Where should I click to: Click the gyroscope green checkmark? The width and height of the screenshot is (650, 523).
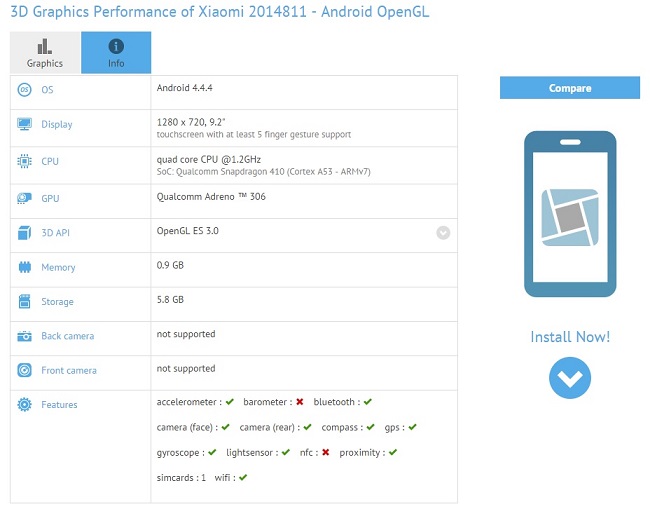point(212,452)
